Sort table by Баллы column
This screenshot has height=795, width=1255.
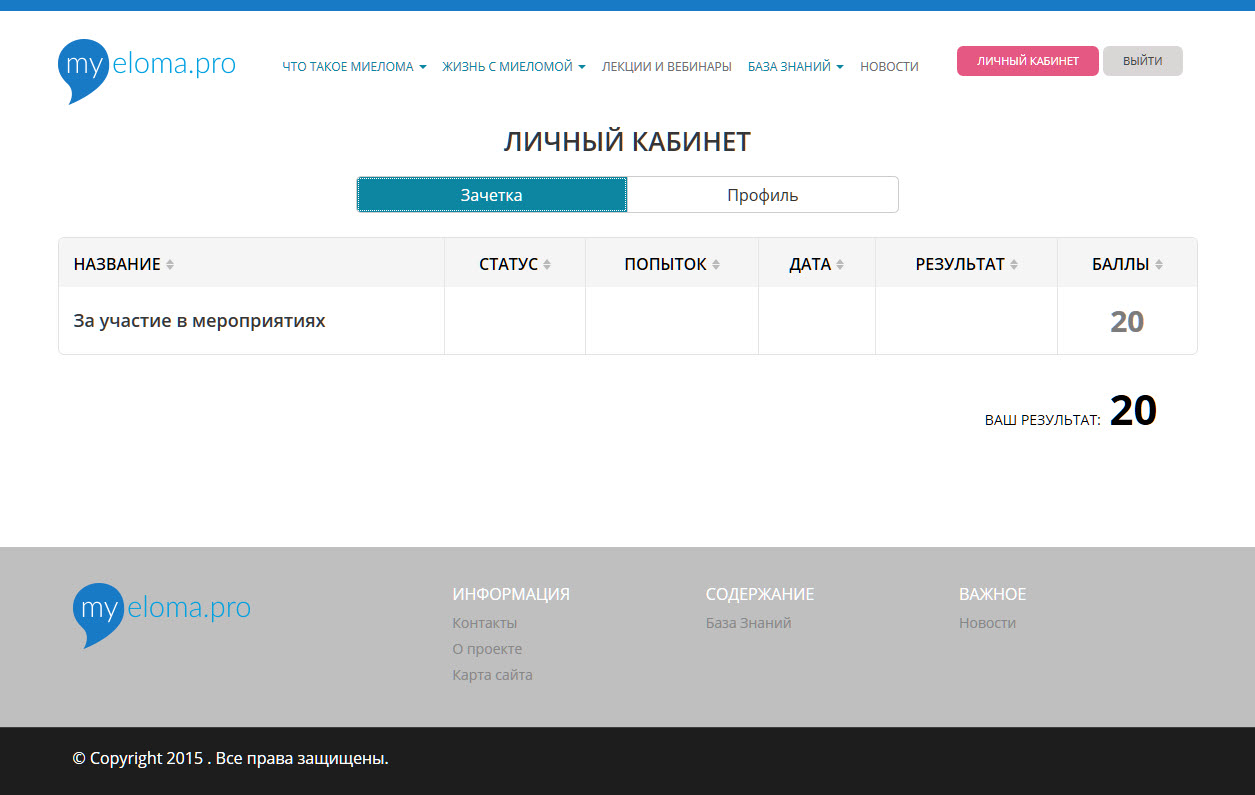[x=1126, y=264]
